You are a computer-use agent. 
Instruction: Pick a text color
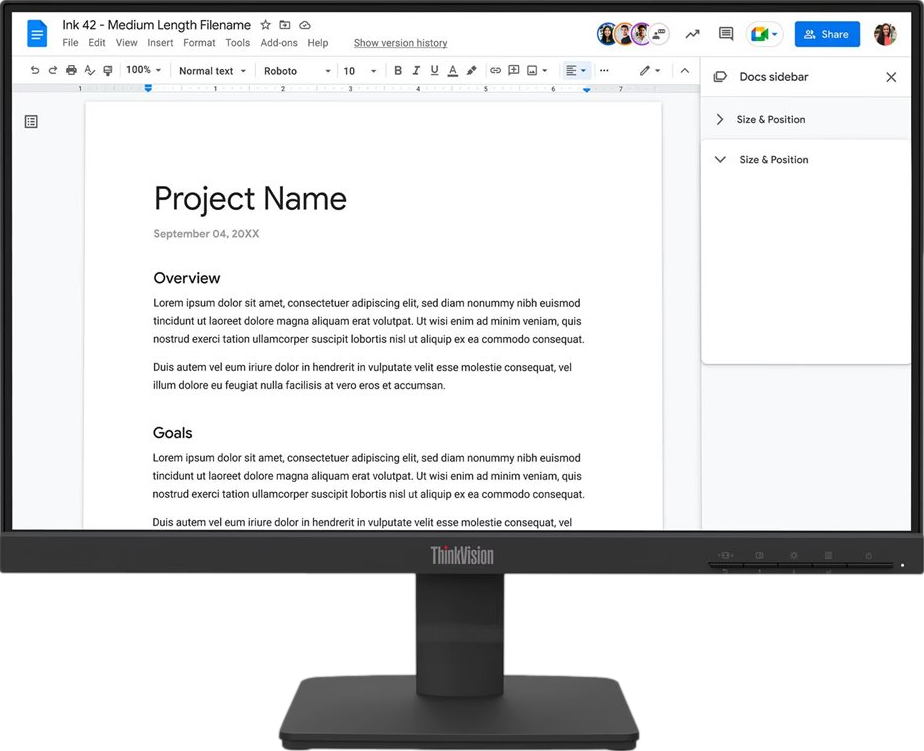[453, 70]
